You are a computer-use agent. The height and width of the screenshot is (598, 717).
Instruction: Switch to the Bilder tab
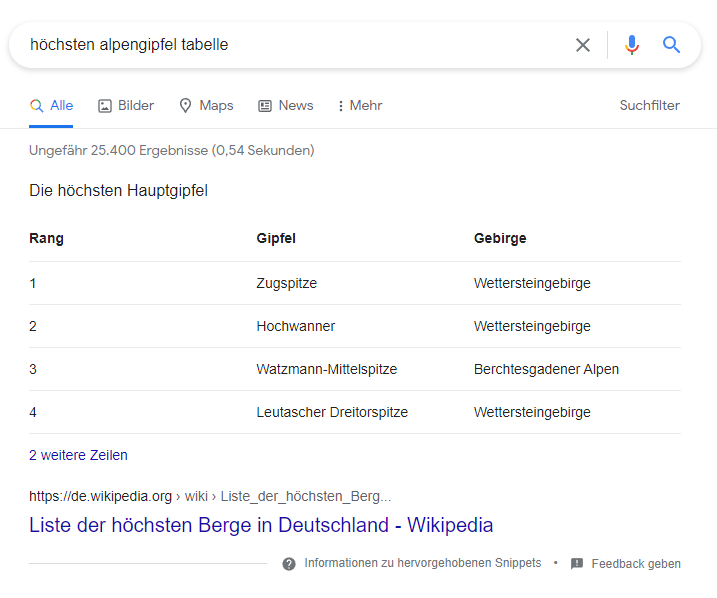click(126, 106)
